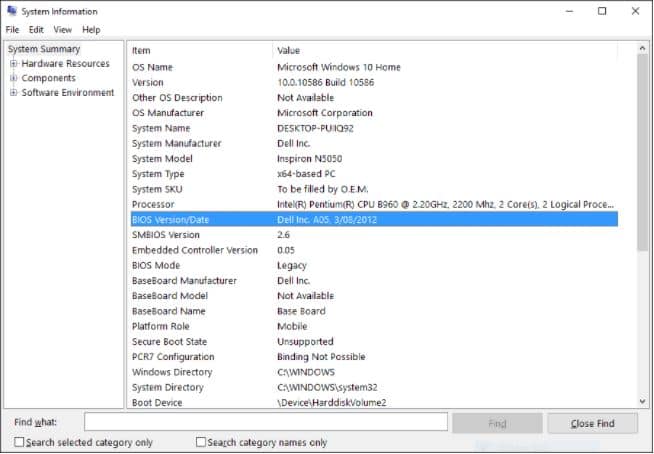Open the File menu
The image size is (654, 454).
click(12, 30)
